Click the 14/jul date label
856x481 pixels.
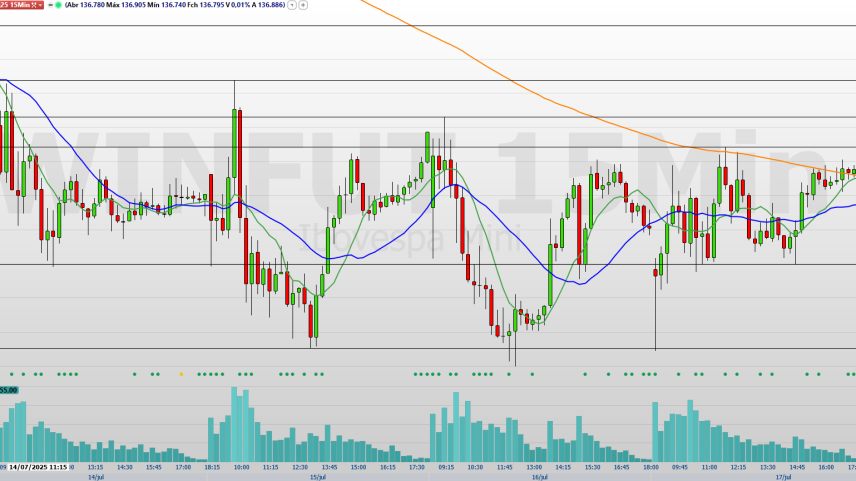pyautogui.click(x=96, y=477)
